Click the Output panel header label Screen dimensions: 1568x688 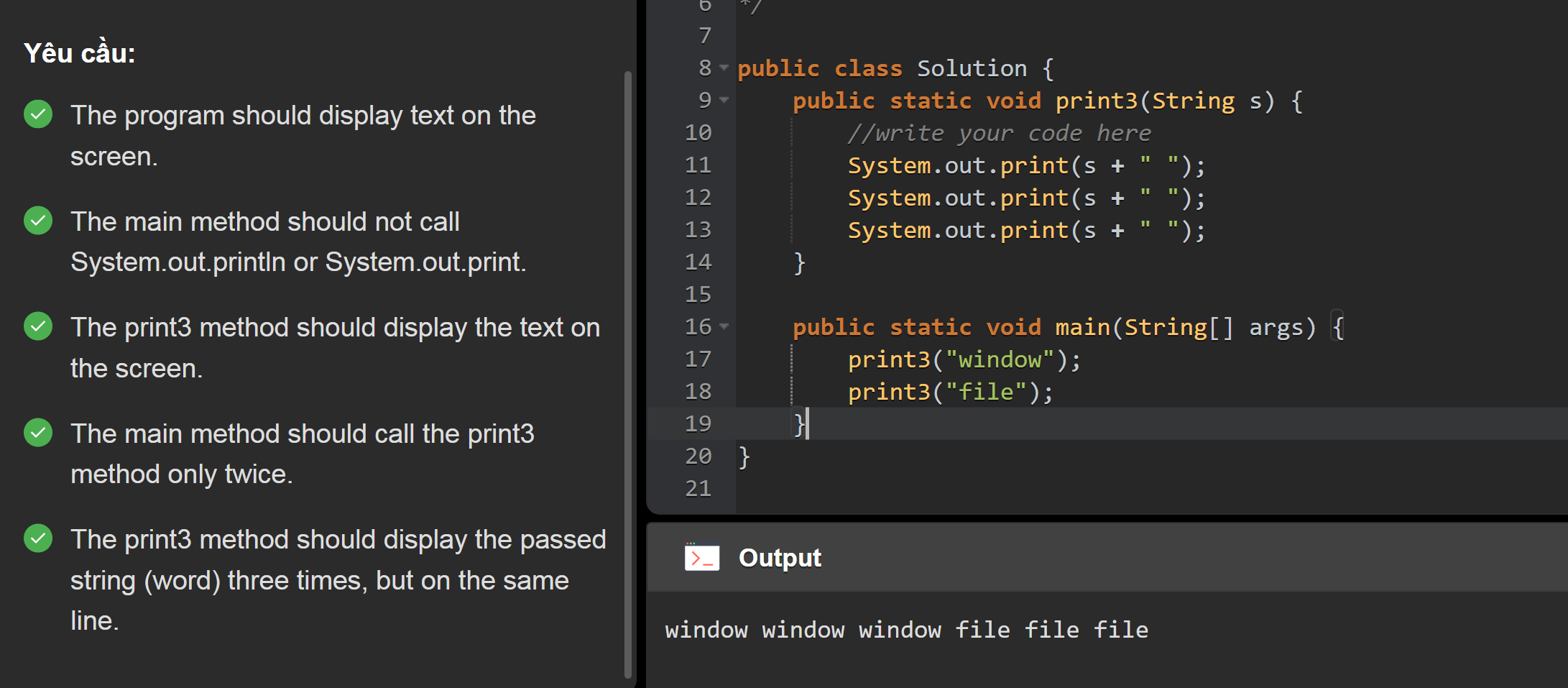click(779, 558)
